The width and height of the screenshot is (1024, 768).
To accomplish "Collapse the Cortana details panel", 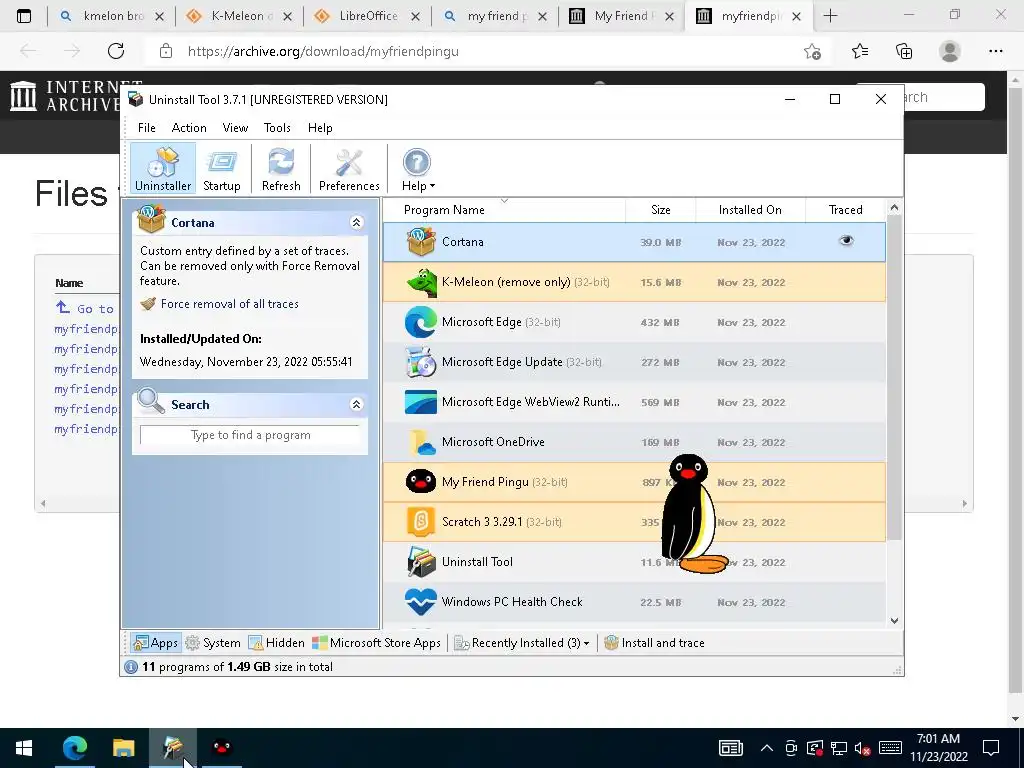I will (357, 223).
